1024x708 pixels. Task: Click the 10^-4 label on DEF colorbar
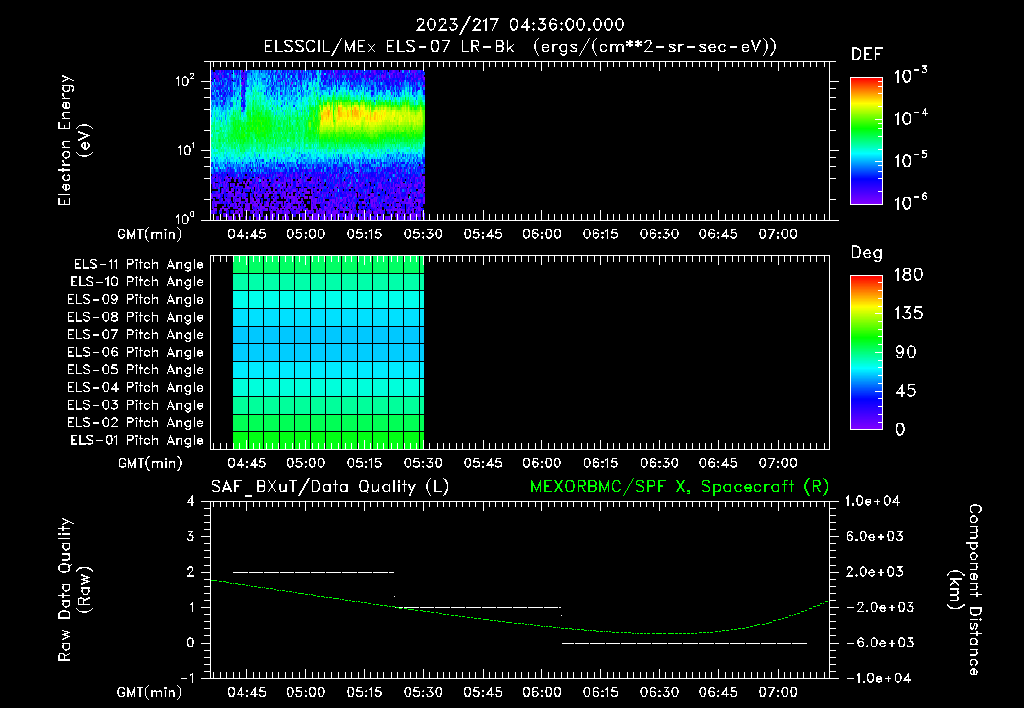(911, 118)
